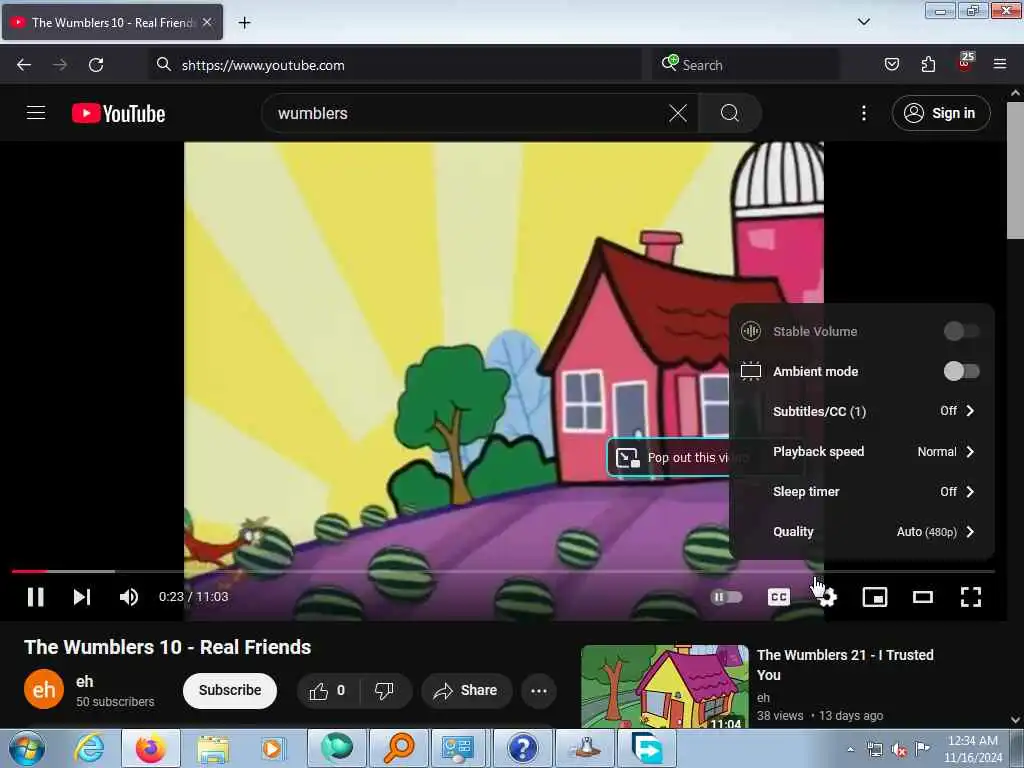The width and height of the screenshot is (1024, 768).
Task: Turn on closed captions CC button
Action: tap(778, 597)
